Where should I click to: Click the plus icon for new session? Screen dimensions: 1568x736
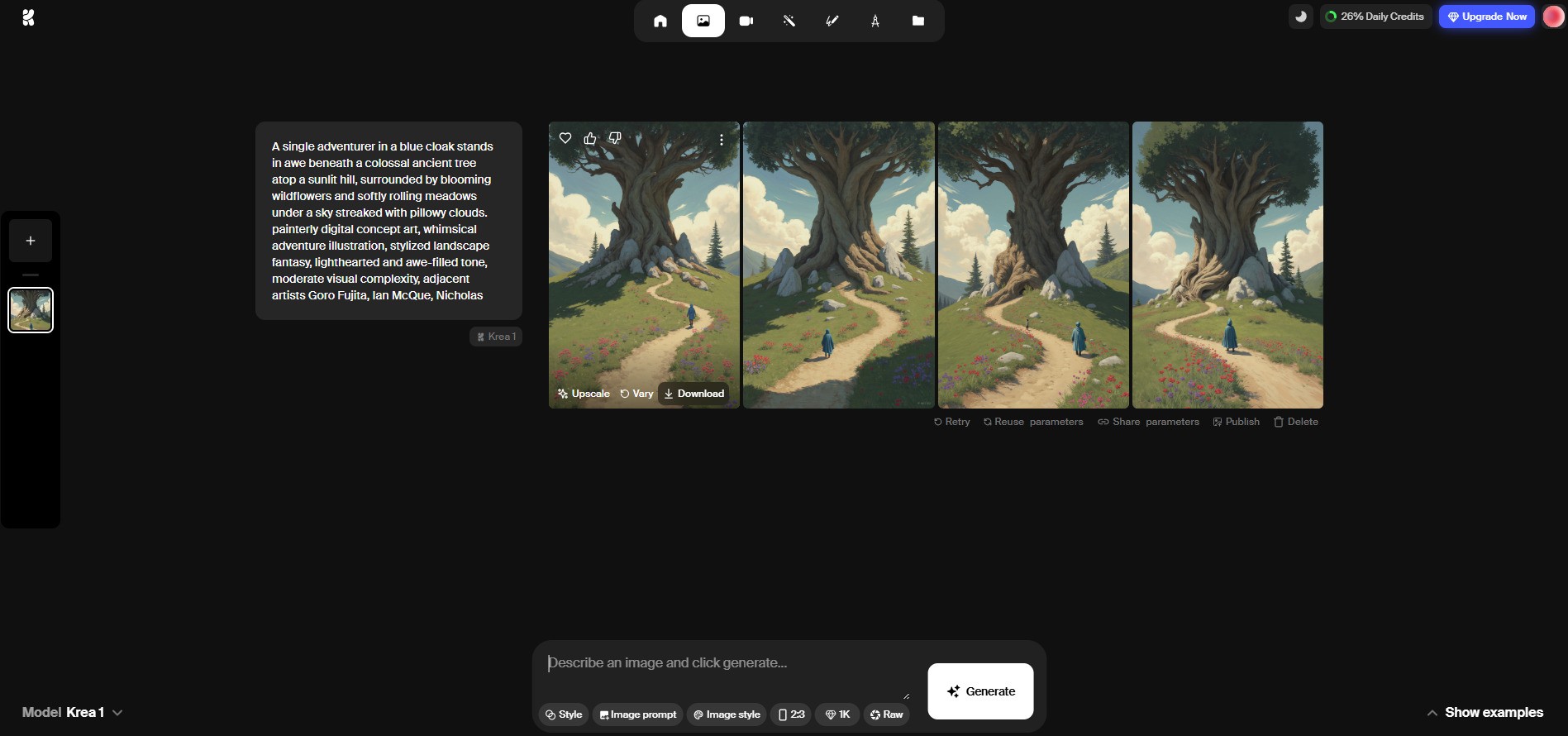pyautogui.click(x=31, y=241)
